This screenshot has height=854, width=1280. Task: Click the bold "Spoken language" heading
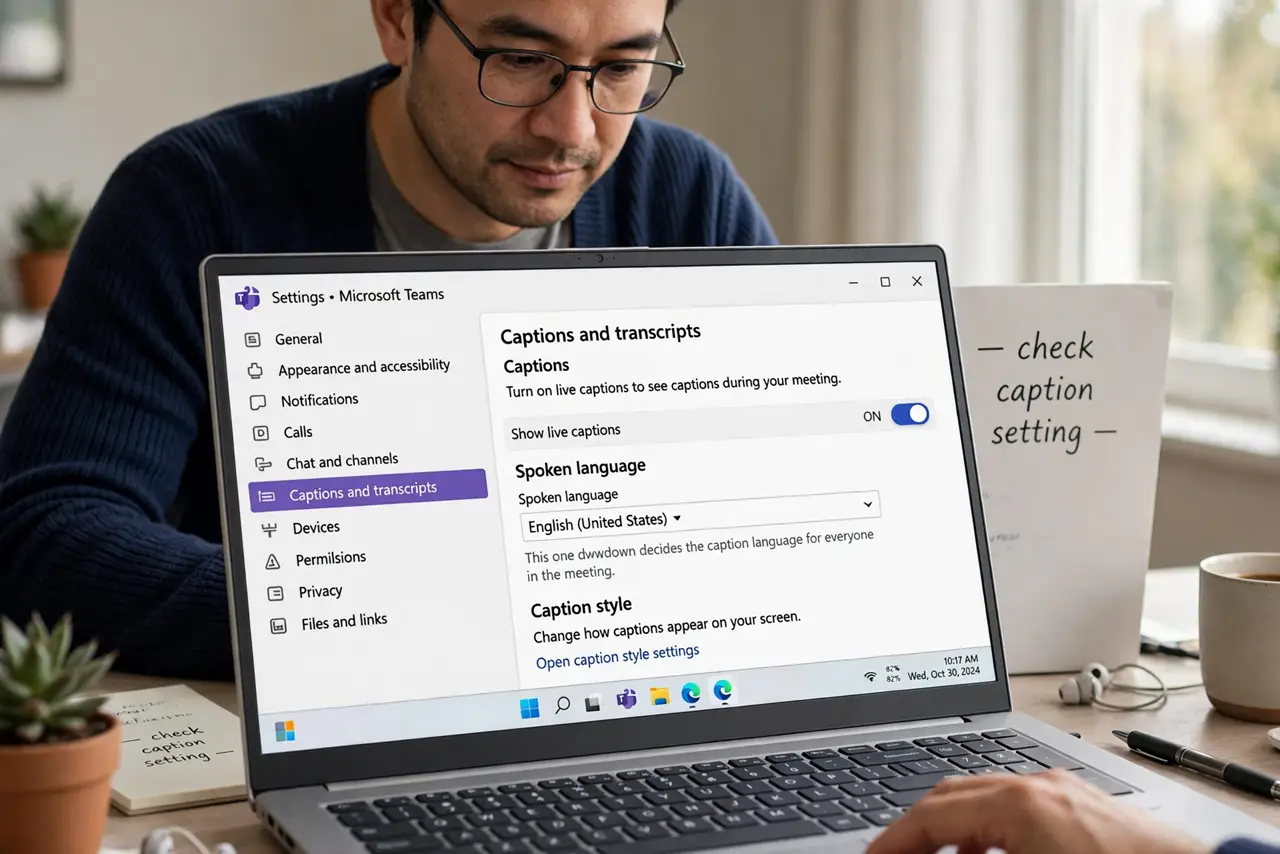[x=580, y=467]
